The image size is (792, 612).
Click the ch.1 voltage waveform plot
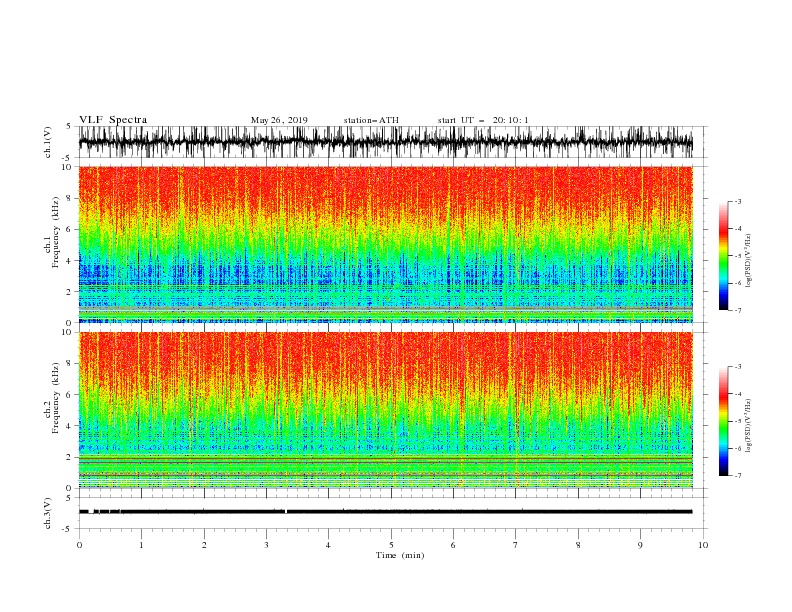click(386, 142)
